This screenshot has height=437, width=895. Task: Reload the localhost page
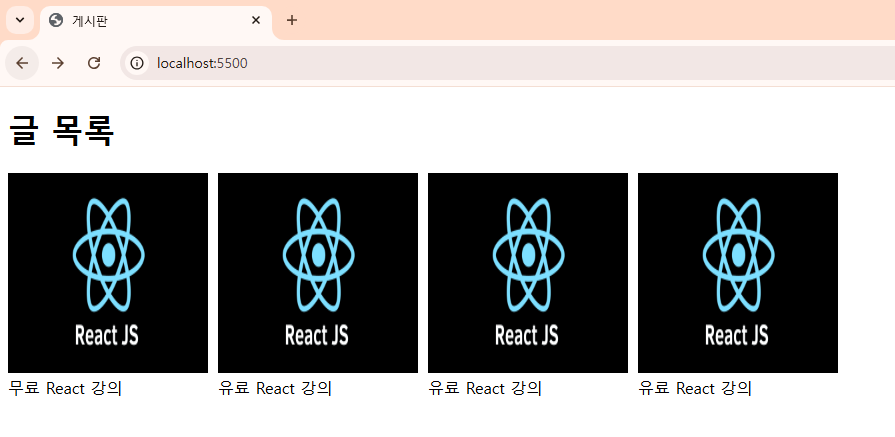click(94, 63)
